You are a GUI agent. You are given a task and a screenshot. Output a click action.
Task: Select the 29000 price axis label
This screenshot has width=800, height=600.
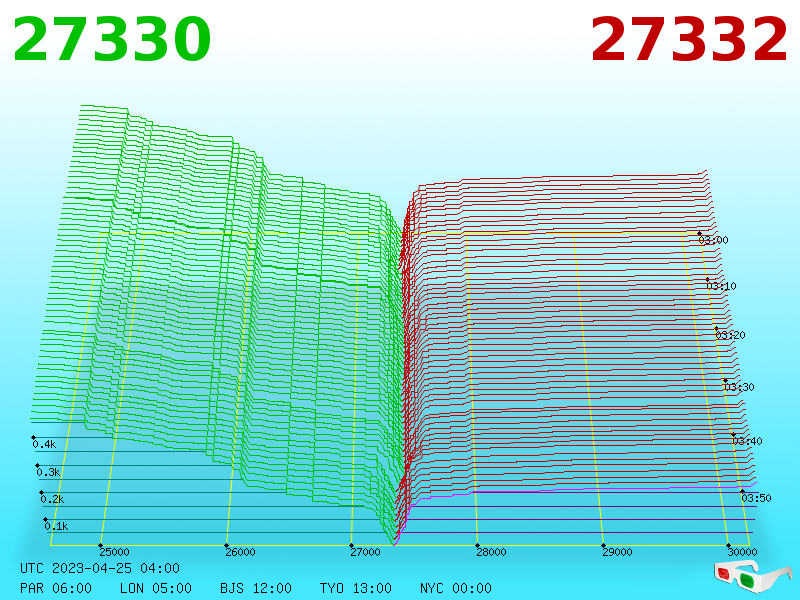click(617, 552)
